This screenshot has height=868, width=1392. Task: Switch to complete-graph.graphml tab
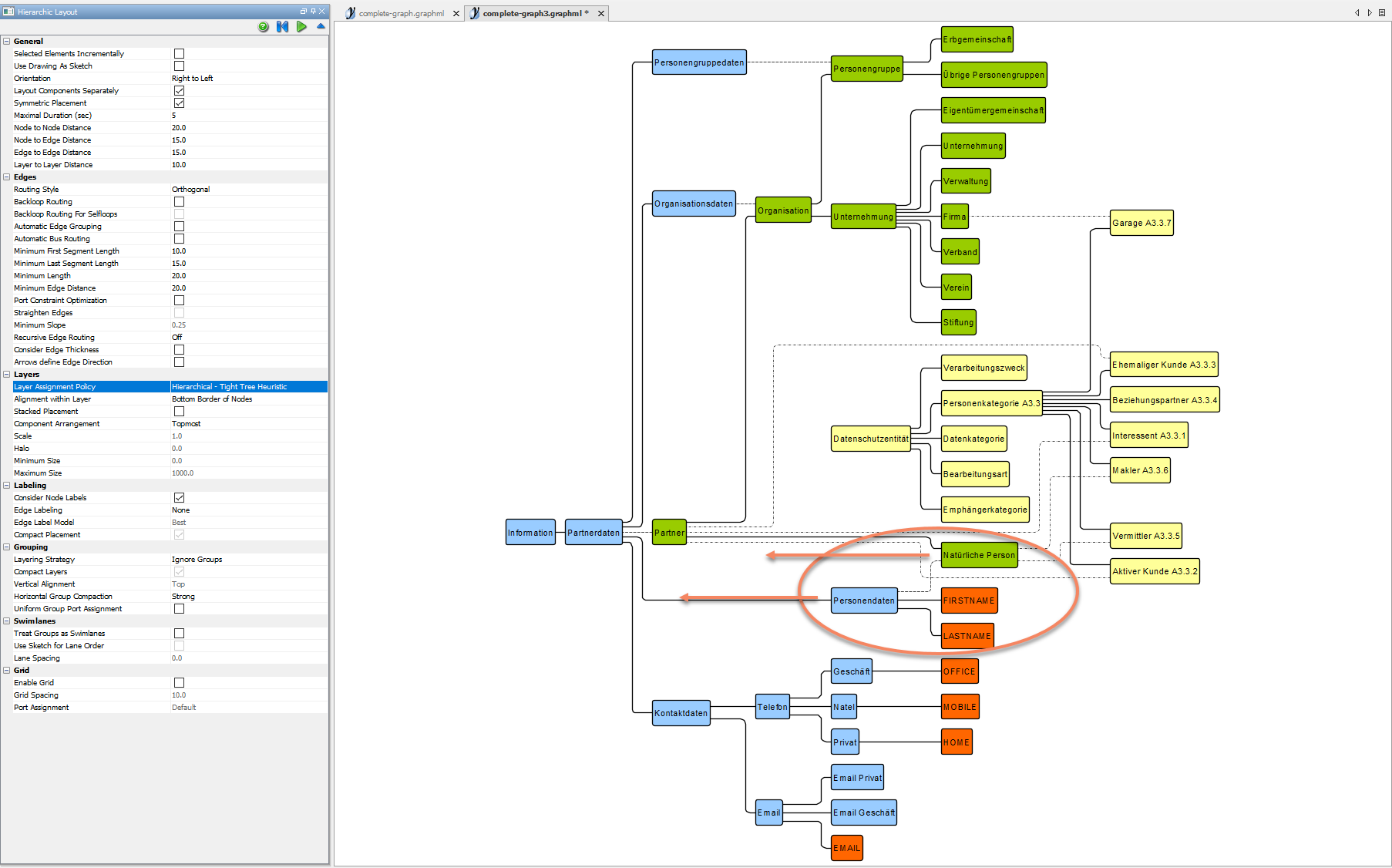(401, 14)
